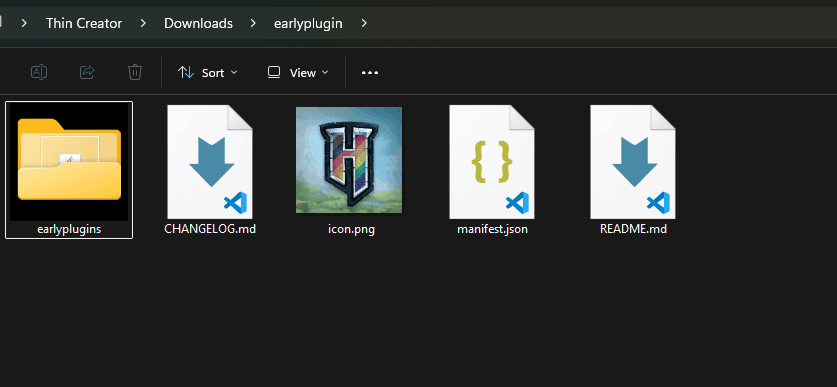
Task: Select the CHANGELOG.md file icon
Action: tap(210, 162)
